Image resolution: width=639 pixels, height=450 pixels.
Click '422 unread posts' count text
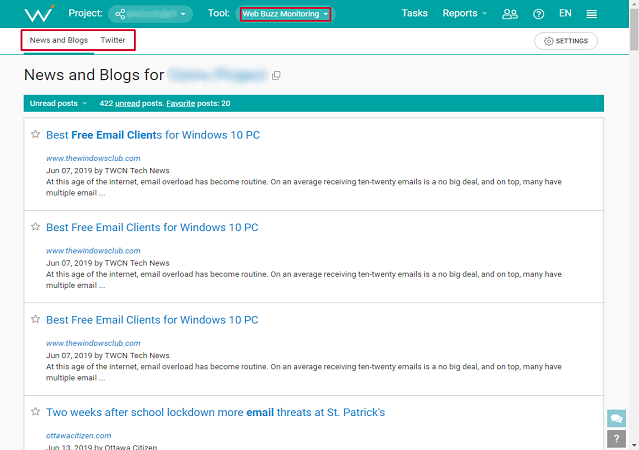pos(131,103)
